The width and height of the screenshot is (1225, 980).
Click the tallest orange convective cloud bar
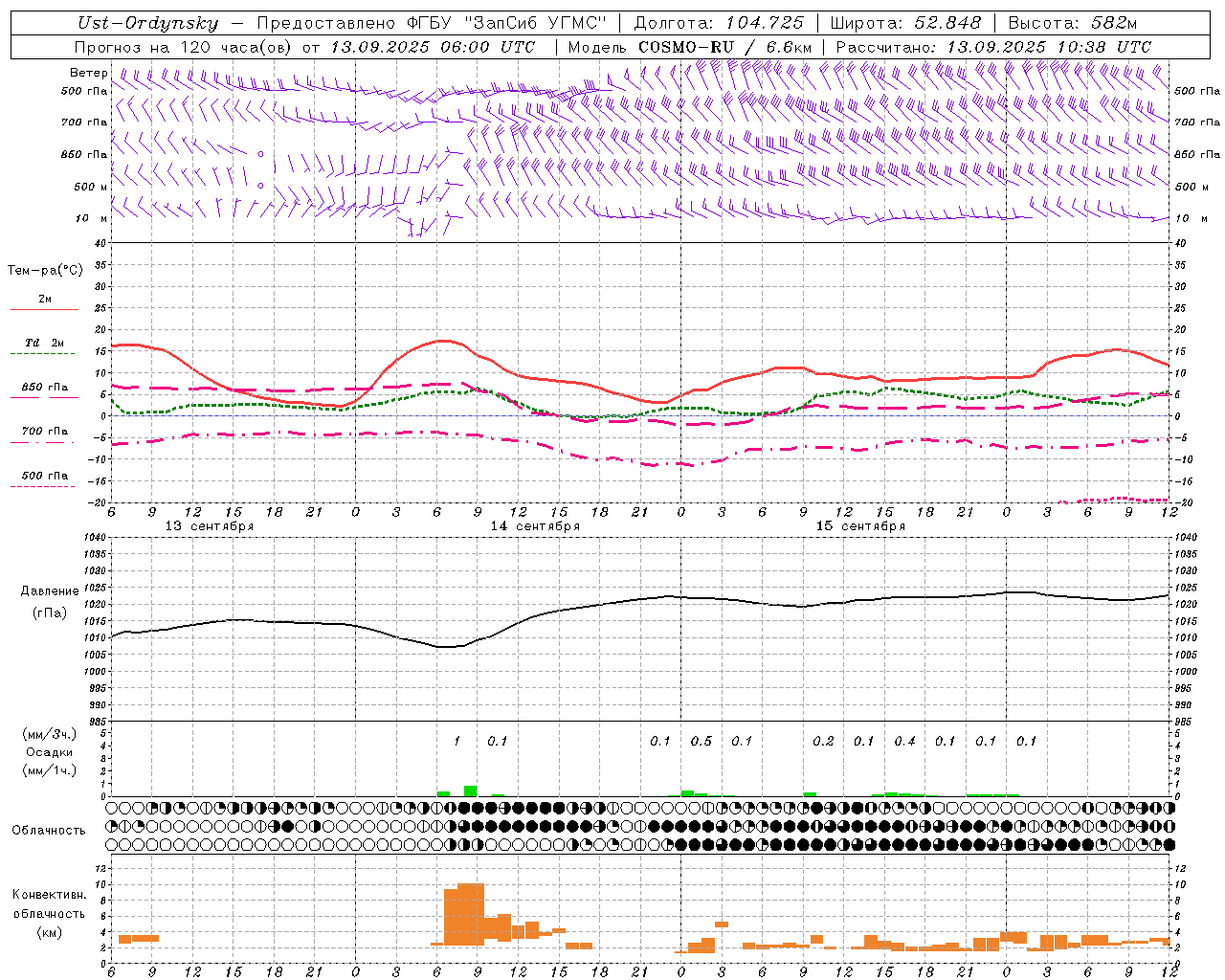pyautogui.click(x=471, y=915)
